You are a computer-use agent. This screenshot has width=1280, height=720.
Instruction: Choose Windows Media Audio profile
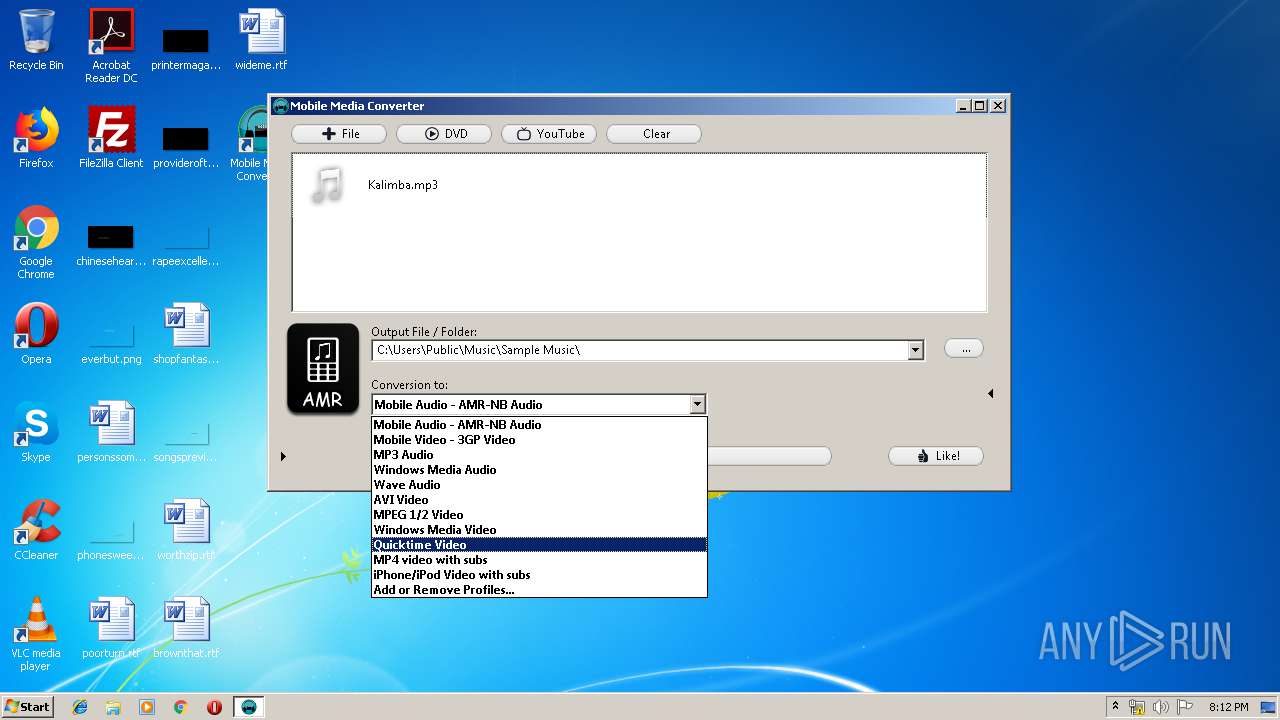coord(539,470)
